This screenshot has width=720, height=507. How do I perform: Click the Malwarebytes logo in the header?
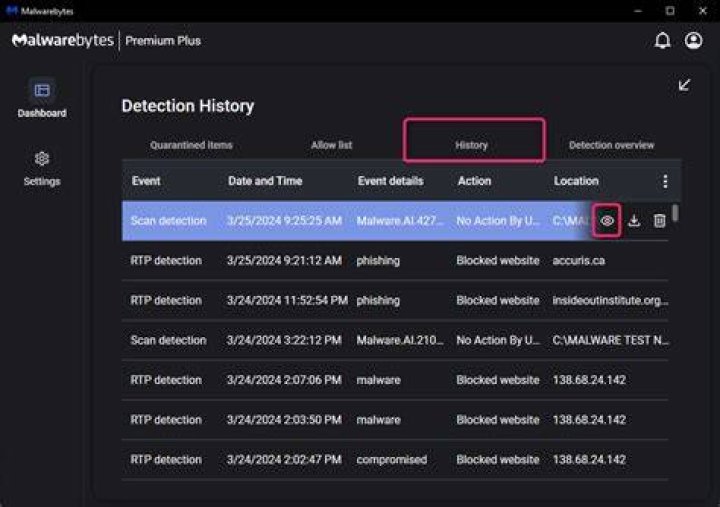pyautogui.click(x=63, y=40)
